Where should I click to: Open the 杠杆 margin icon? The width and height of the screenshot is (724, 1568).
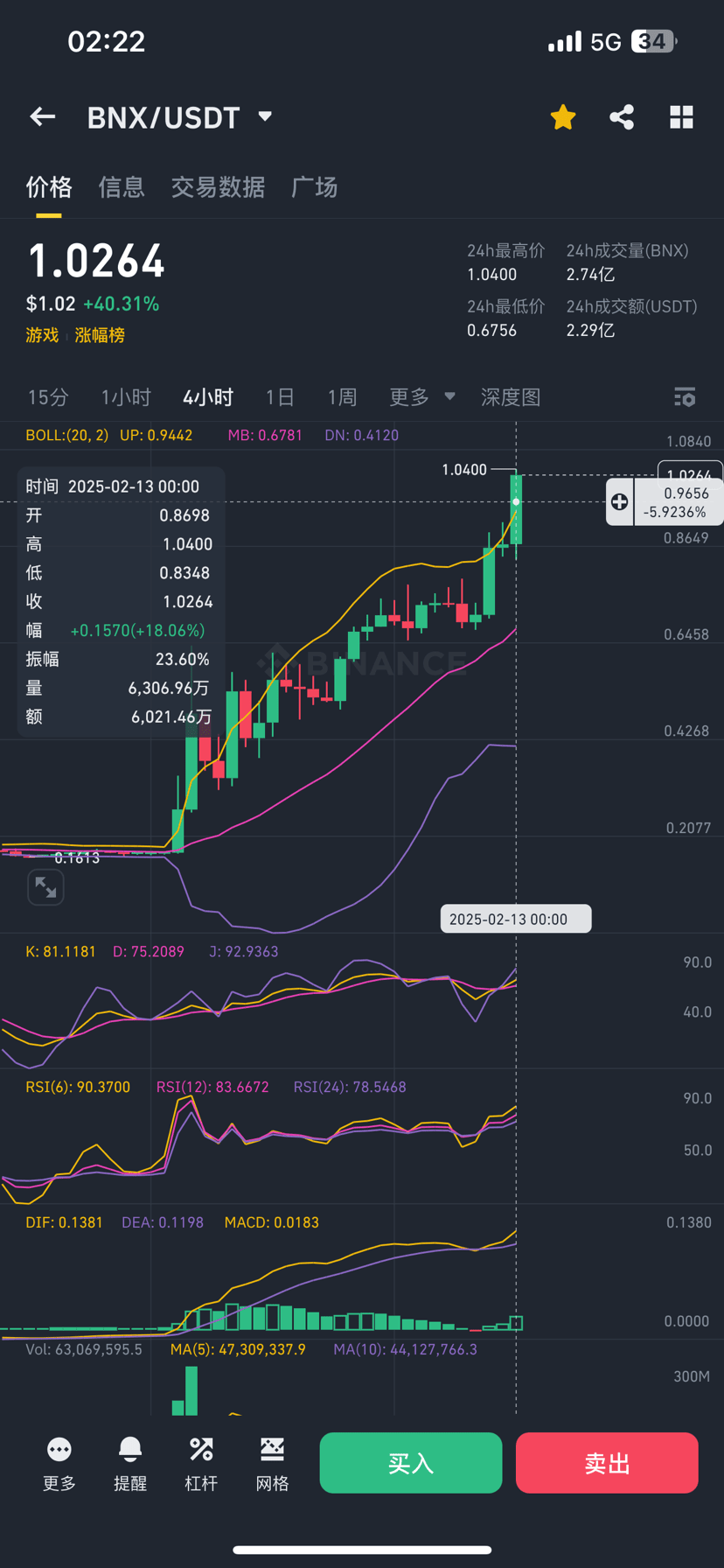click(201, 1464)
